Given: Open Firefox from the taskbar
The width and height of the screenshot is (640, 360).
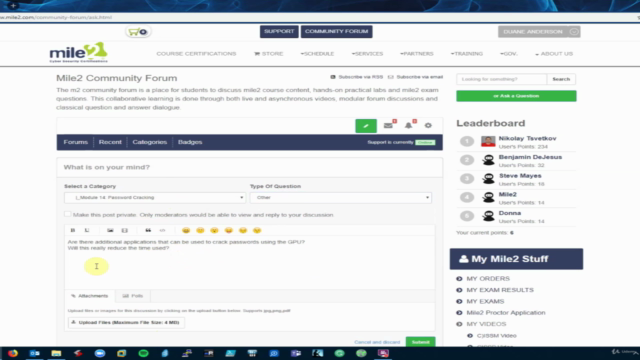Looking at the screenshot, I should click(x=13, y=353).
